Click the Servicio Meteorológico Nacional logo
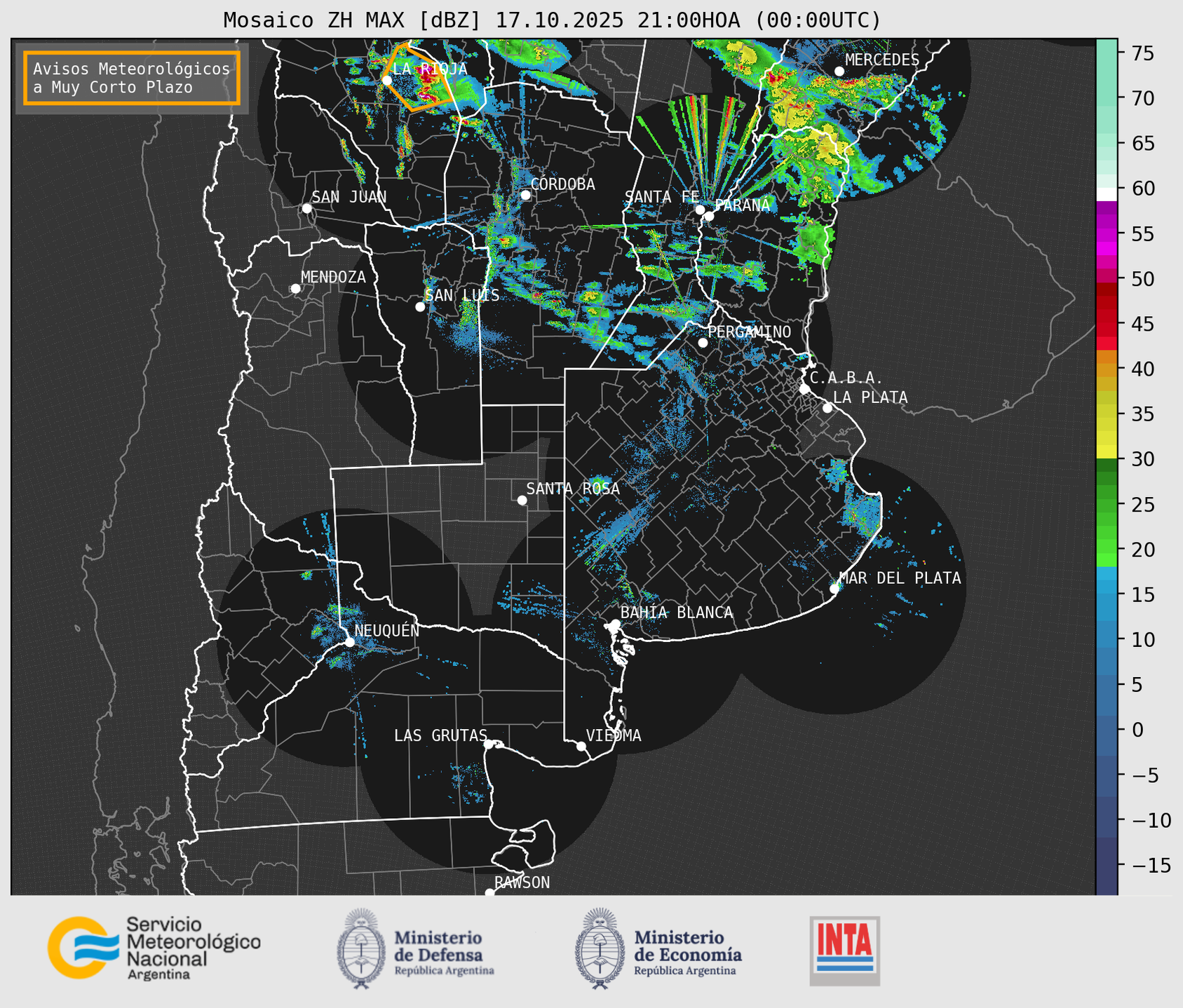Viewport: 1183px width, 1008px height. click(x=154, y=948)
